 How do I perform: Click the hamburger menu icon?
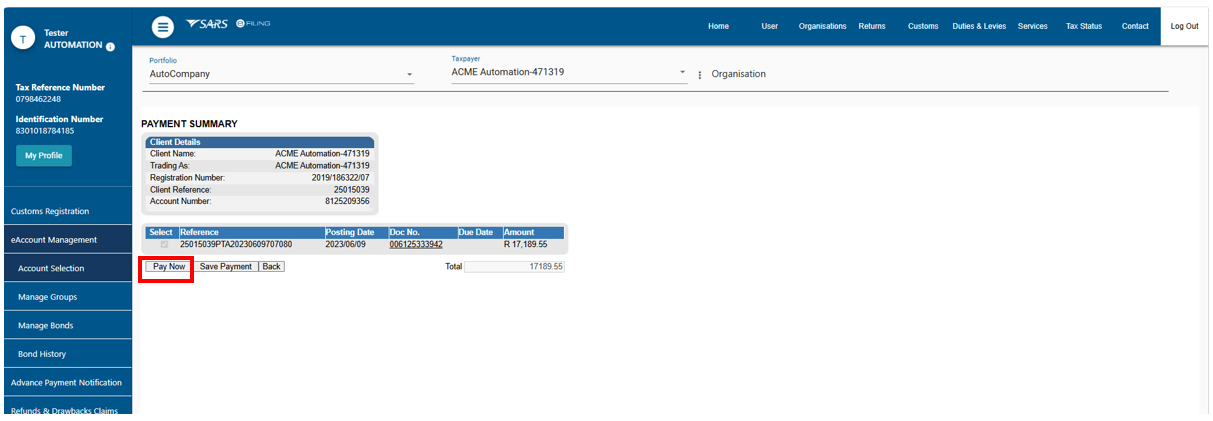[163, 27]
